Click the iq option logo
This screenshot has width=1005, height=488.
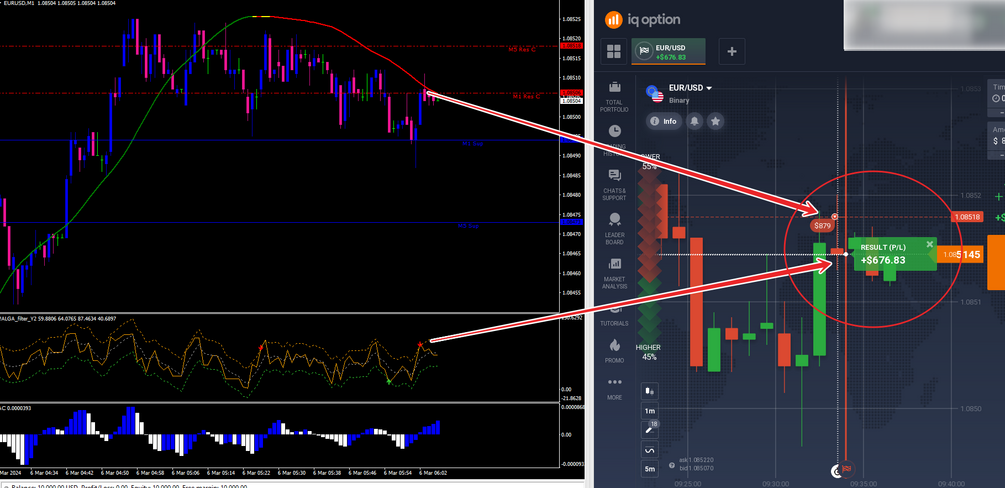click(x=643, y=20)
